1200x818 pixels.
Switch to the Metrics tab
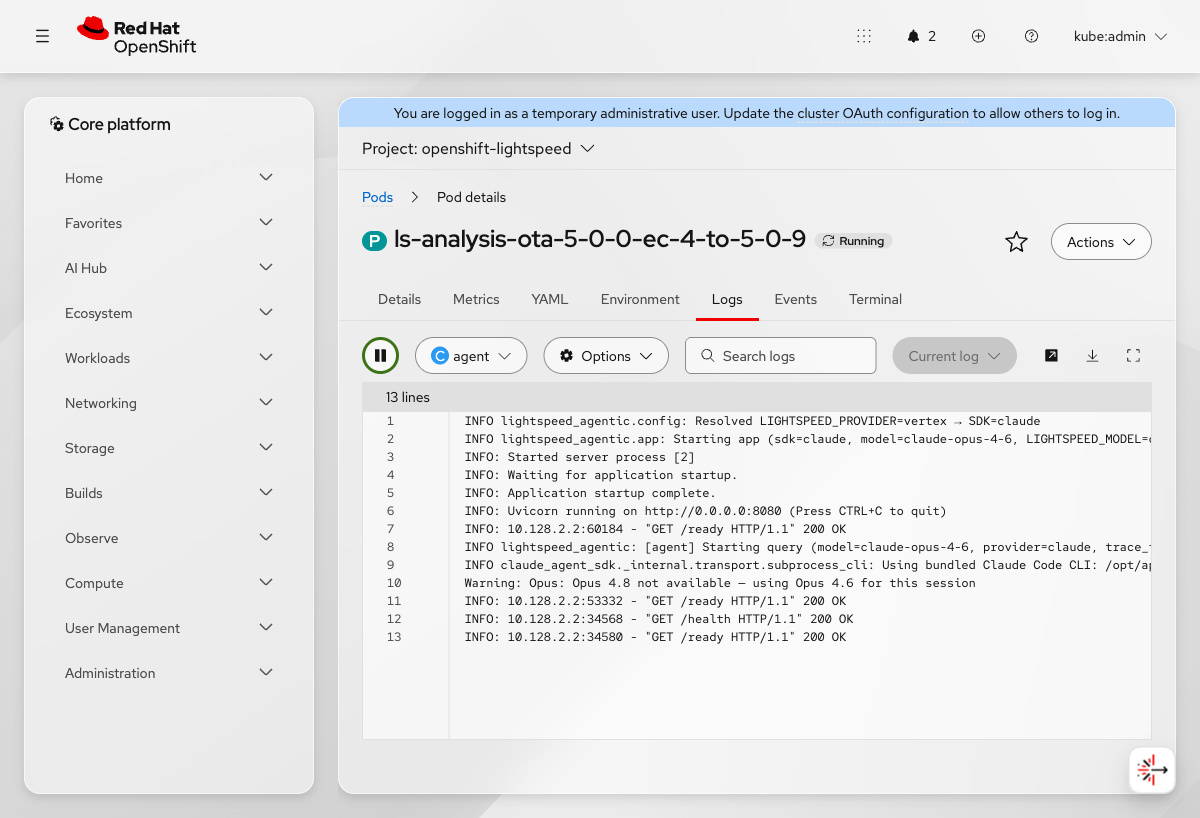pos(476,299)
